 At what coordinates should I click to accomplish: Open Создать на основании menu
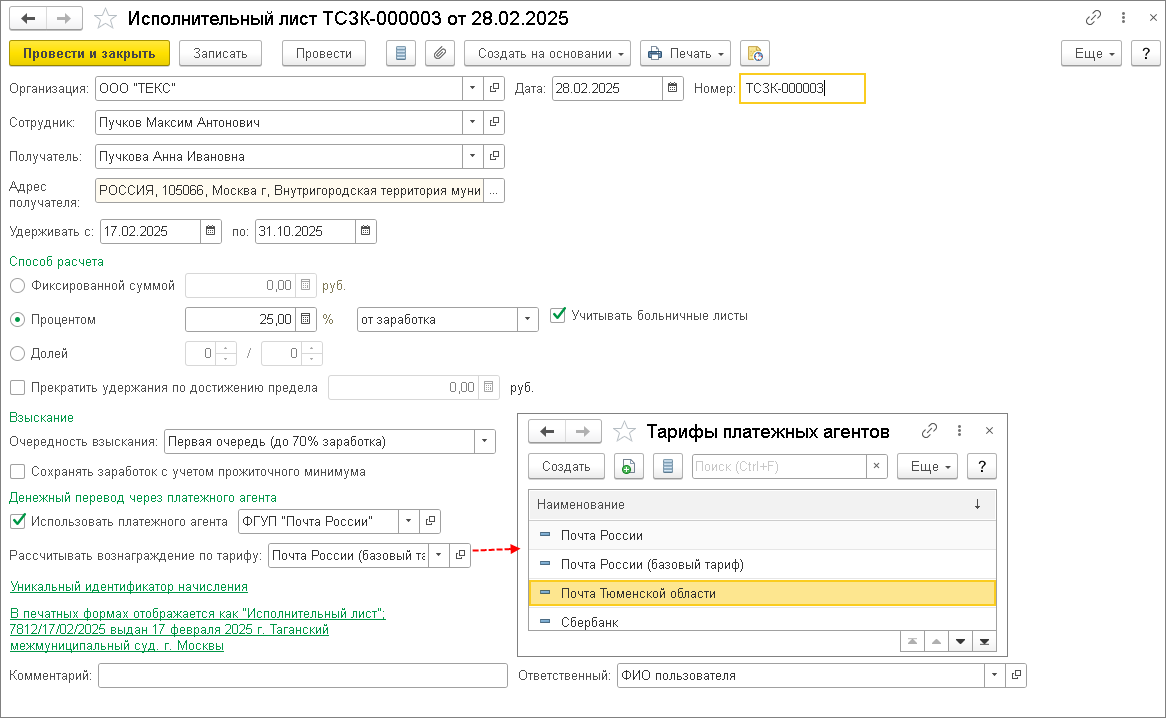pos(547,54)
